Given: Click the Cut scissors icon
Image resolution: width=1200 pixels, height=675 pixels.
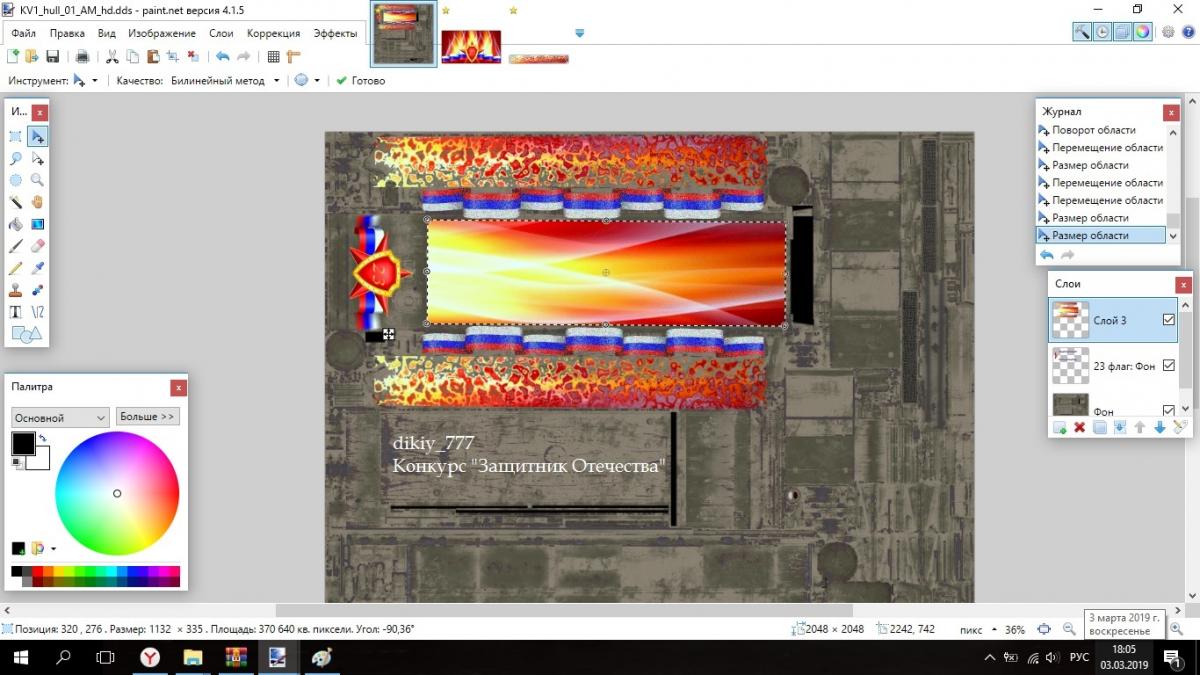Looking at the screenshot, I should (112, 57).
